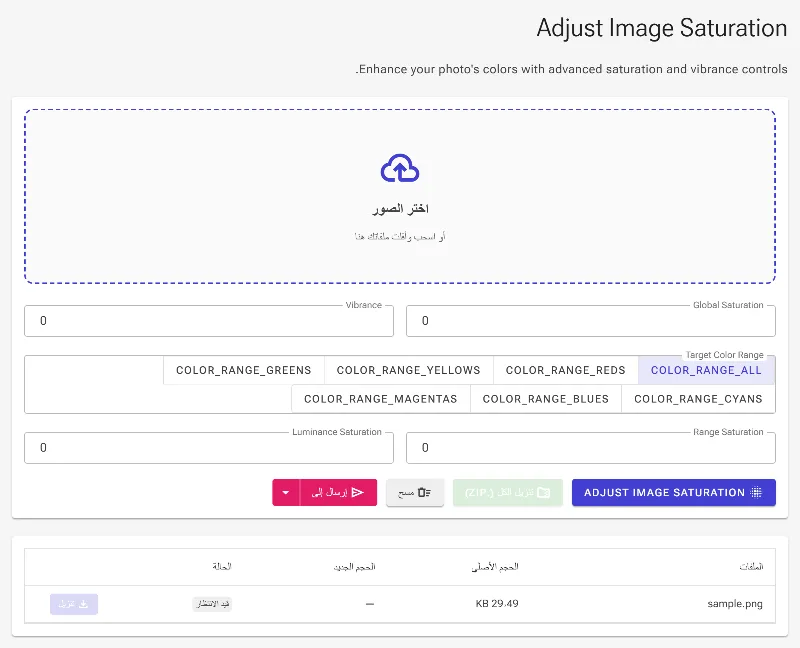This screenshot has width=800, height=648.
Task: Click the trash list icon on clear button
Action: tap(424, 492)
